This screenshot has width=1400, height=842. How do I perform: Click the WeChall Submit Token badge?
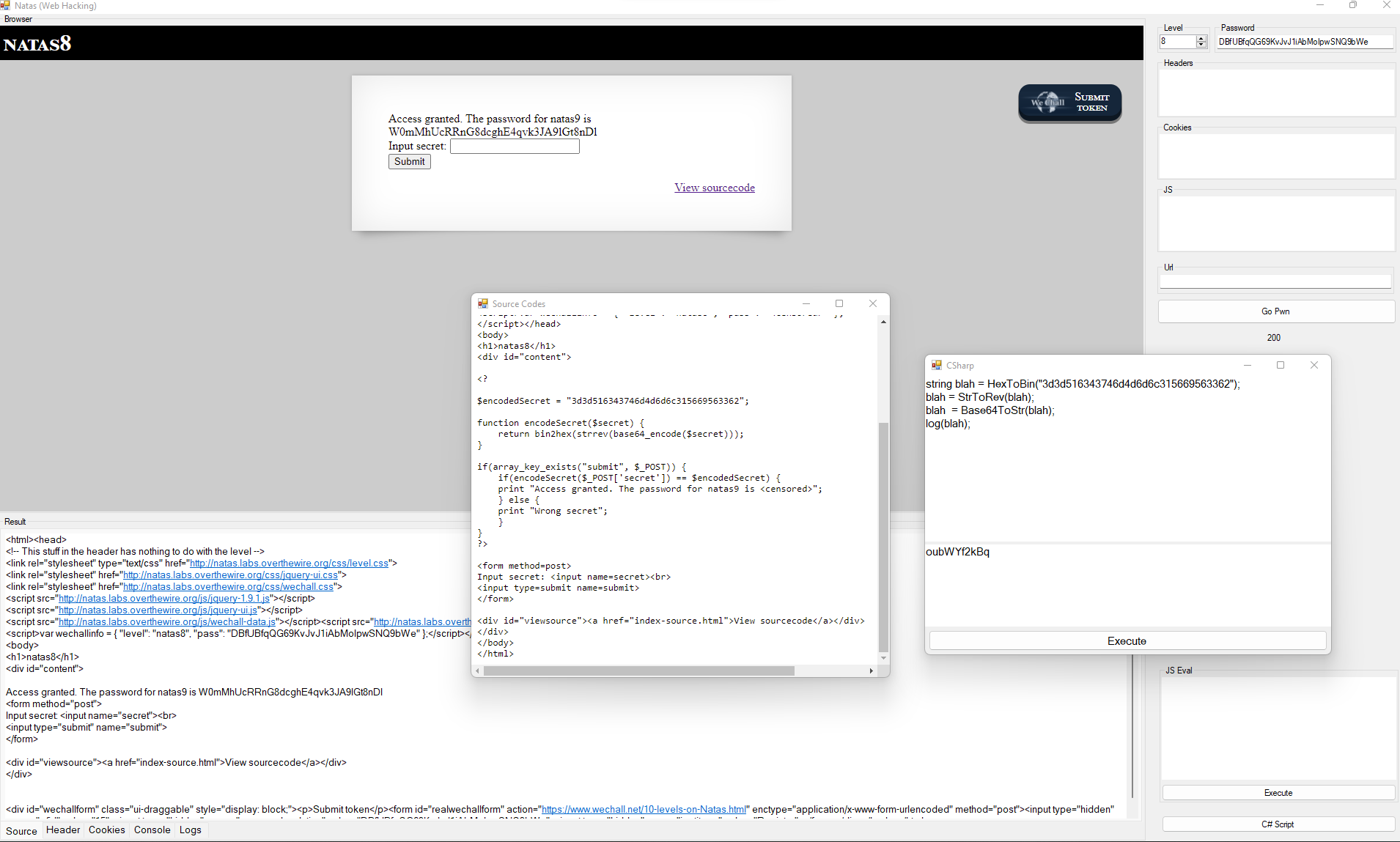1069,103
